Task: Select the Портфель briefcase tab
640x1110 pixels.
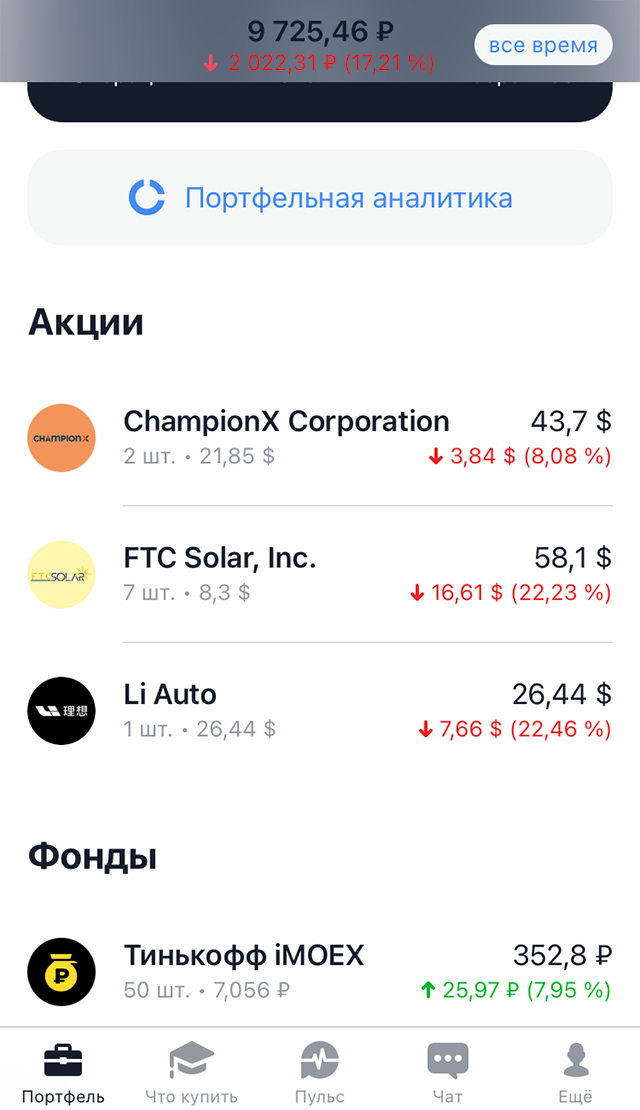Action: (63, 1059)
